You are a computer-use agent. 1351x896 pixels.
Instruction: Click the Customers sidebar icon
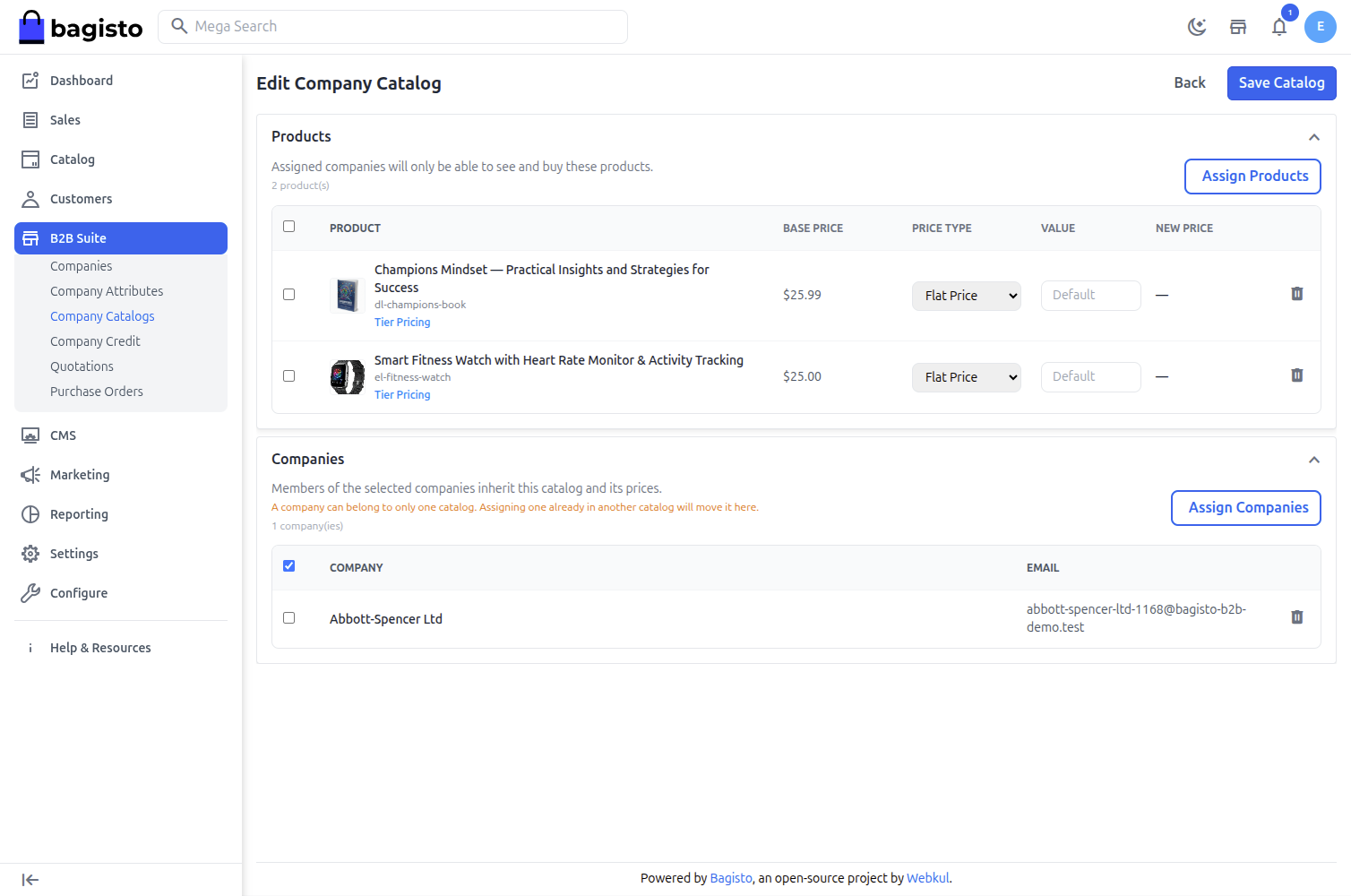tap(30, 199)
